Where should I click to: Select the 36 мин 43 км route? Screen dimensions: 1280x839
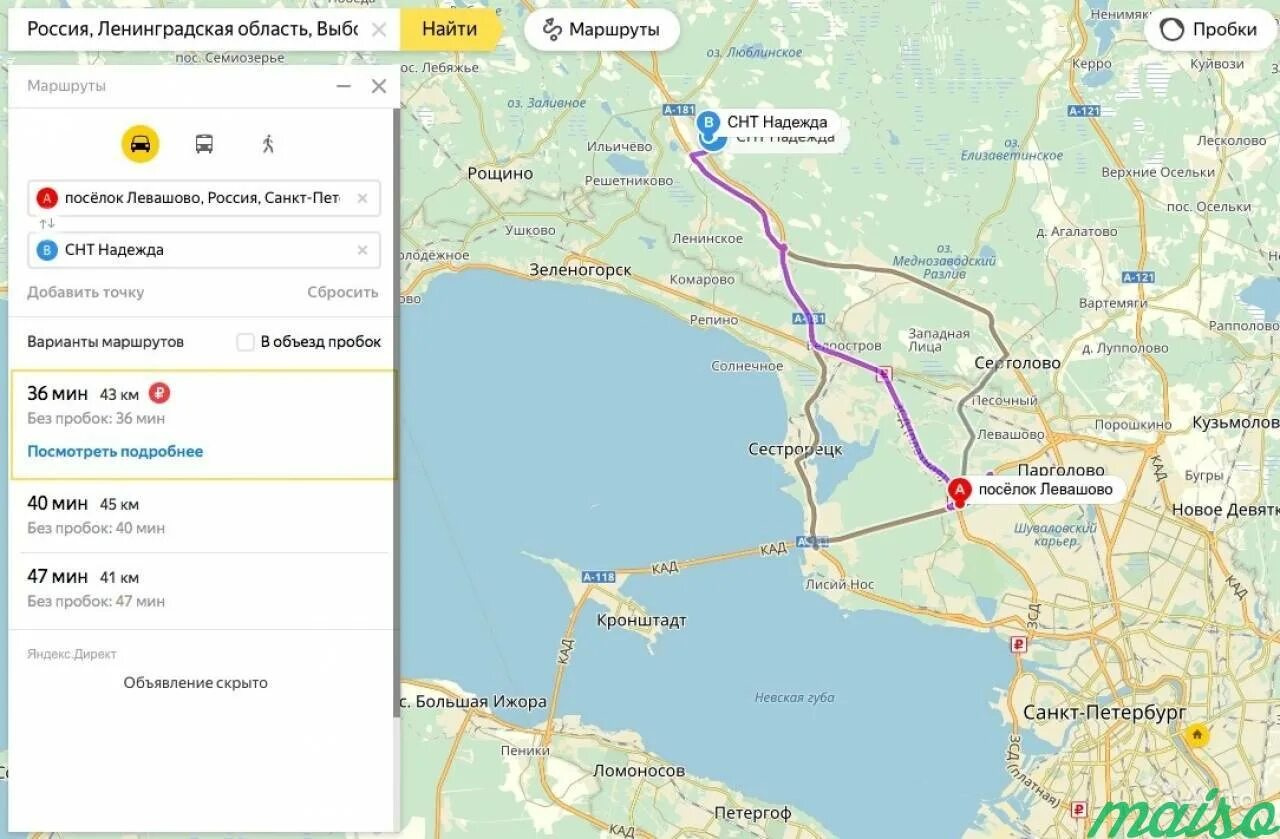click(203, 425)
